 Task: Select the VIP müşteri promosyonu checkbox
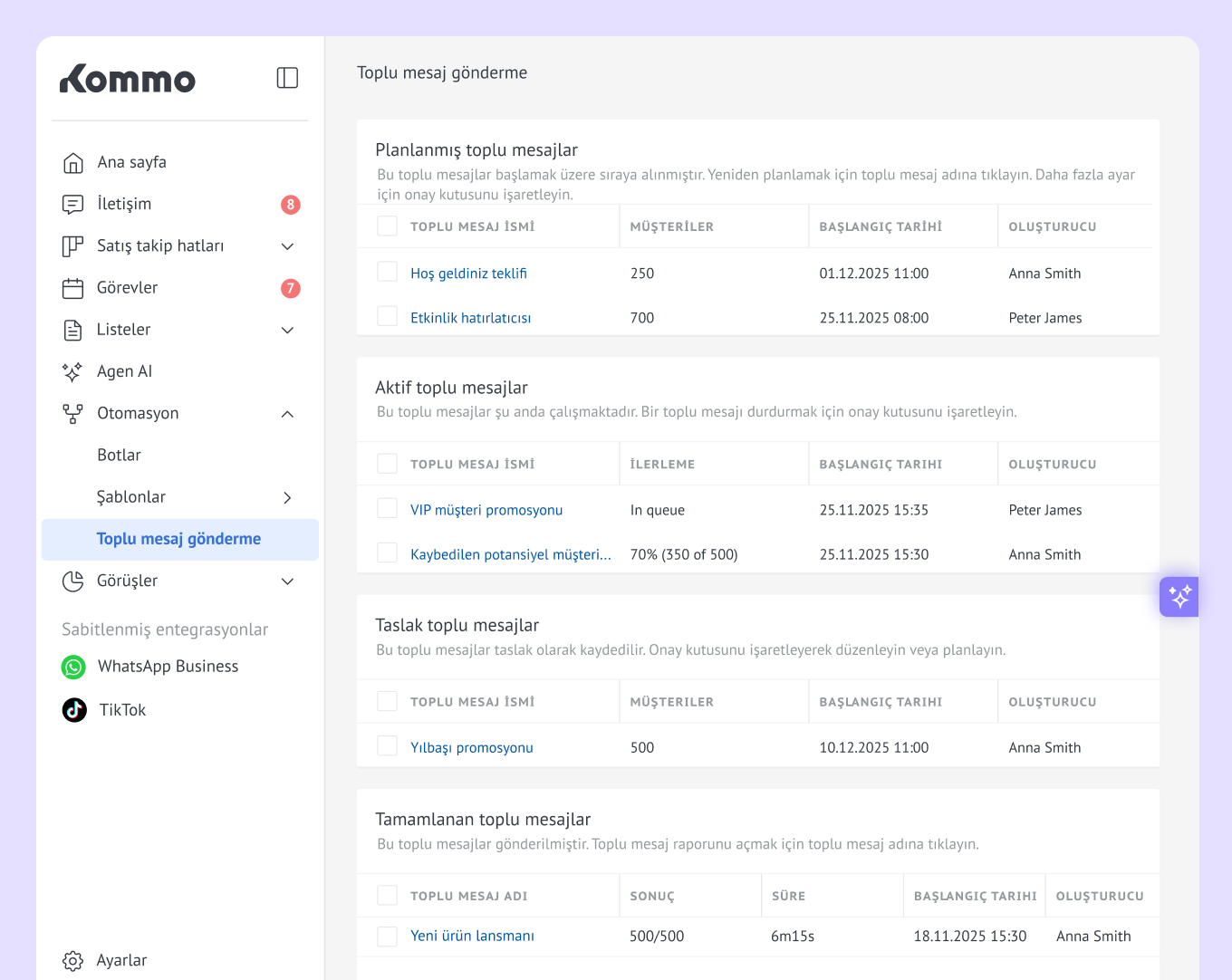[x=388, y=508]
